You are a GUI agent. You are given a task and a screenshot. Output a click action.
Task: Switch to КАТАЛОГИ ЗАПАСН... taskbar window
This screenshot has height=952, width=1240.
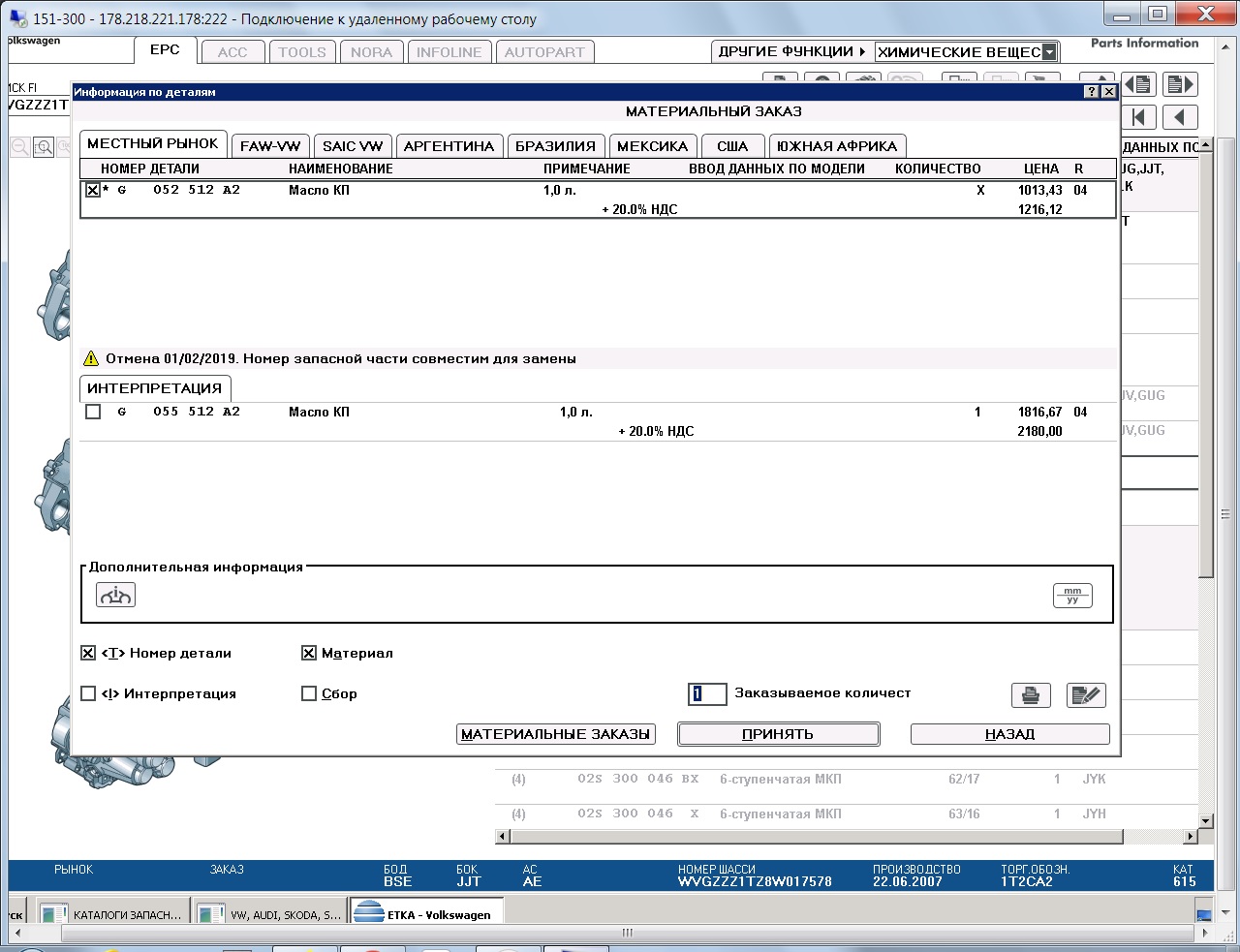(x=112, y=914)
